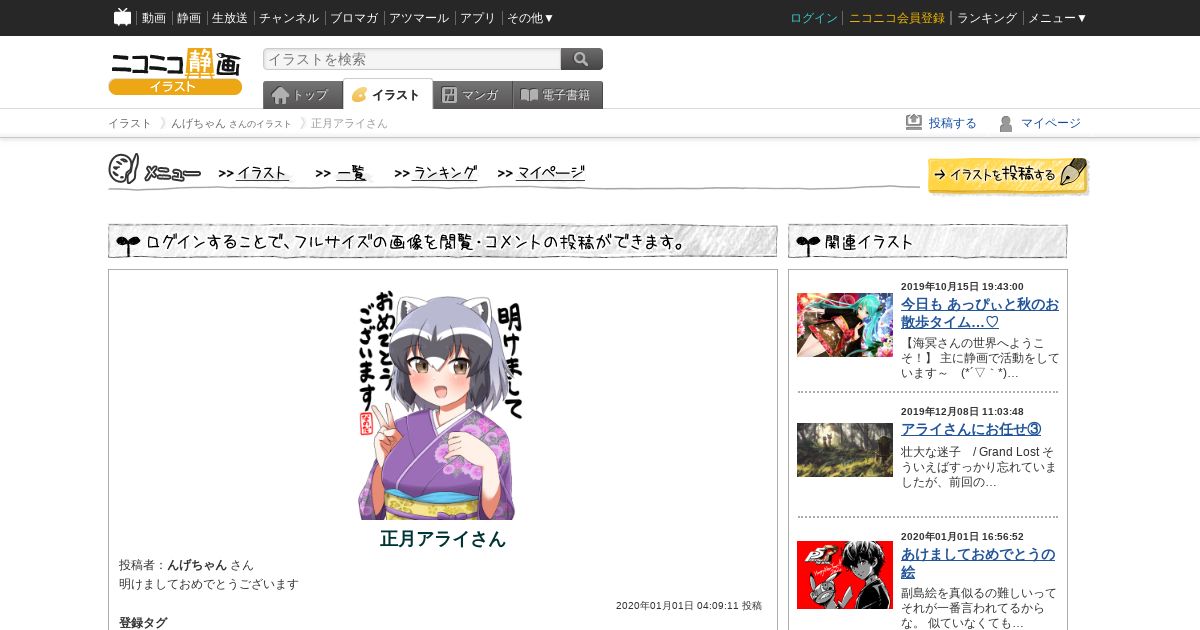Open the Hatsune Miku related thumbnail
1200x630 pixels.
click(845, 325)
